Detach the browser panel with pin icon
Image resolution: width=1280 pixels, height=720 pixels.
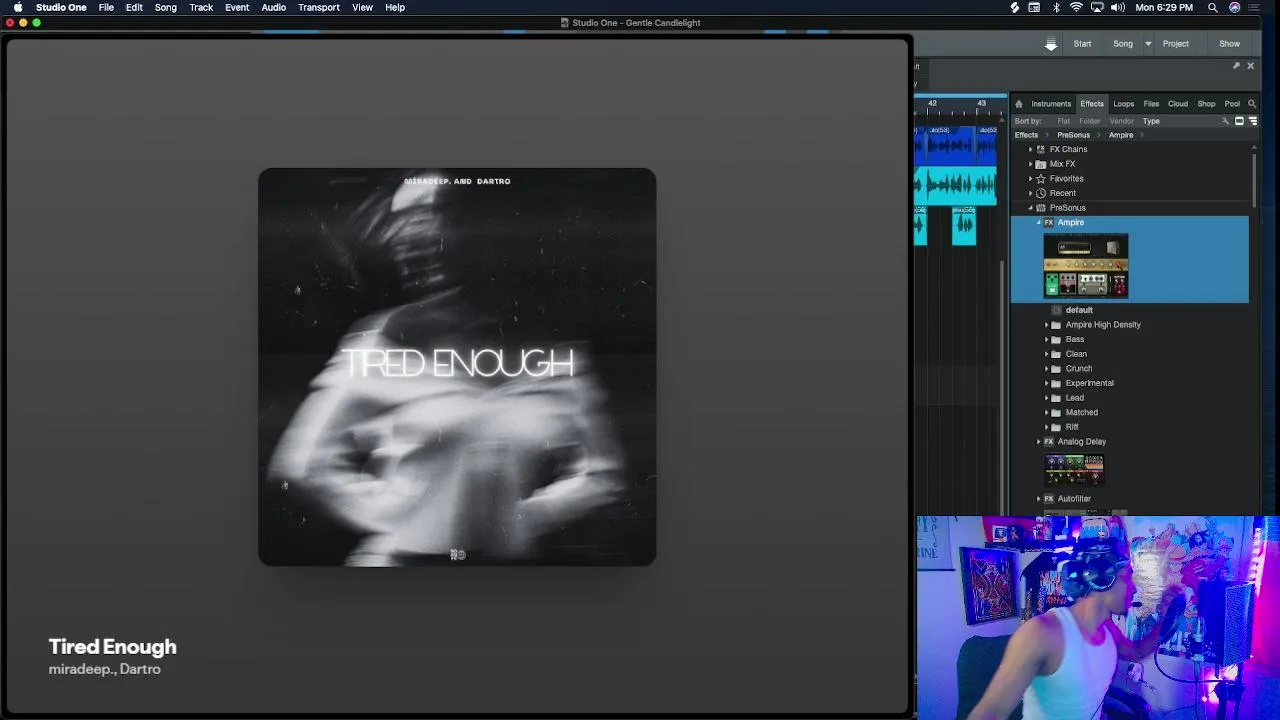(1236, 66)
